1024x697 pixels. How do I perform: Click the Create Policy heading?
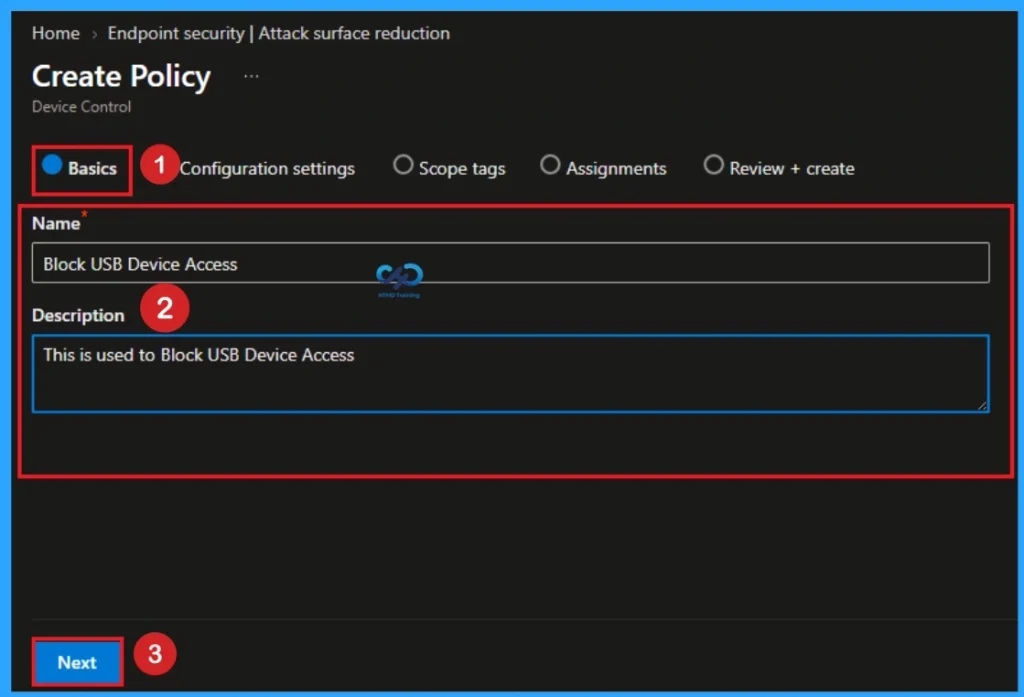click(121, 76)
